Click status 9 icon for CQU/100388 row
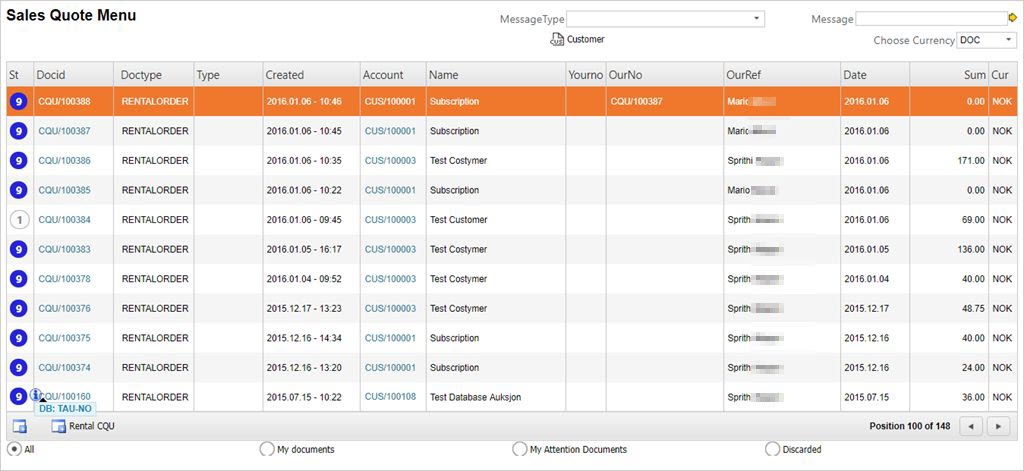Screen dimensions: 1024x471 (18, 102)
